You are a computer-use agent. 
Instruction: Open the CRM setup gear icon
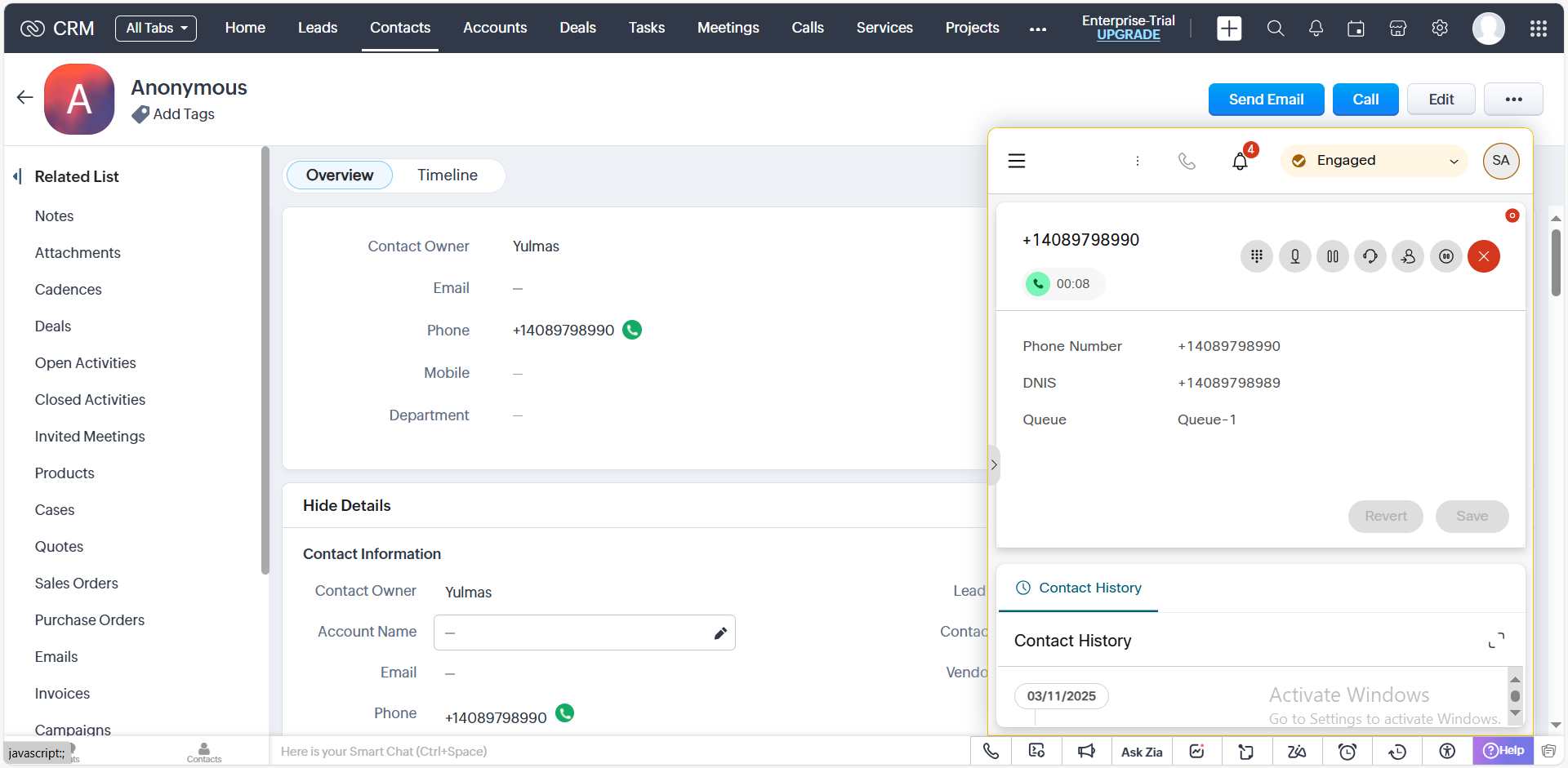1440,28
